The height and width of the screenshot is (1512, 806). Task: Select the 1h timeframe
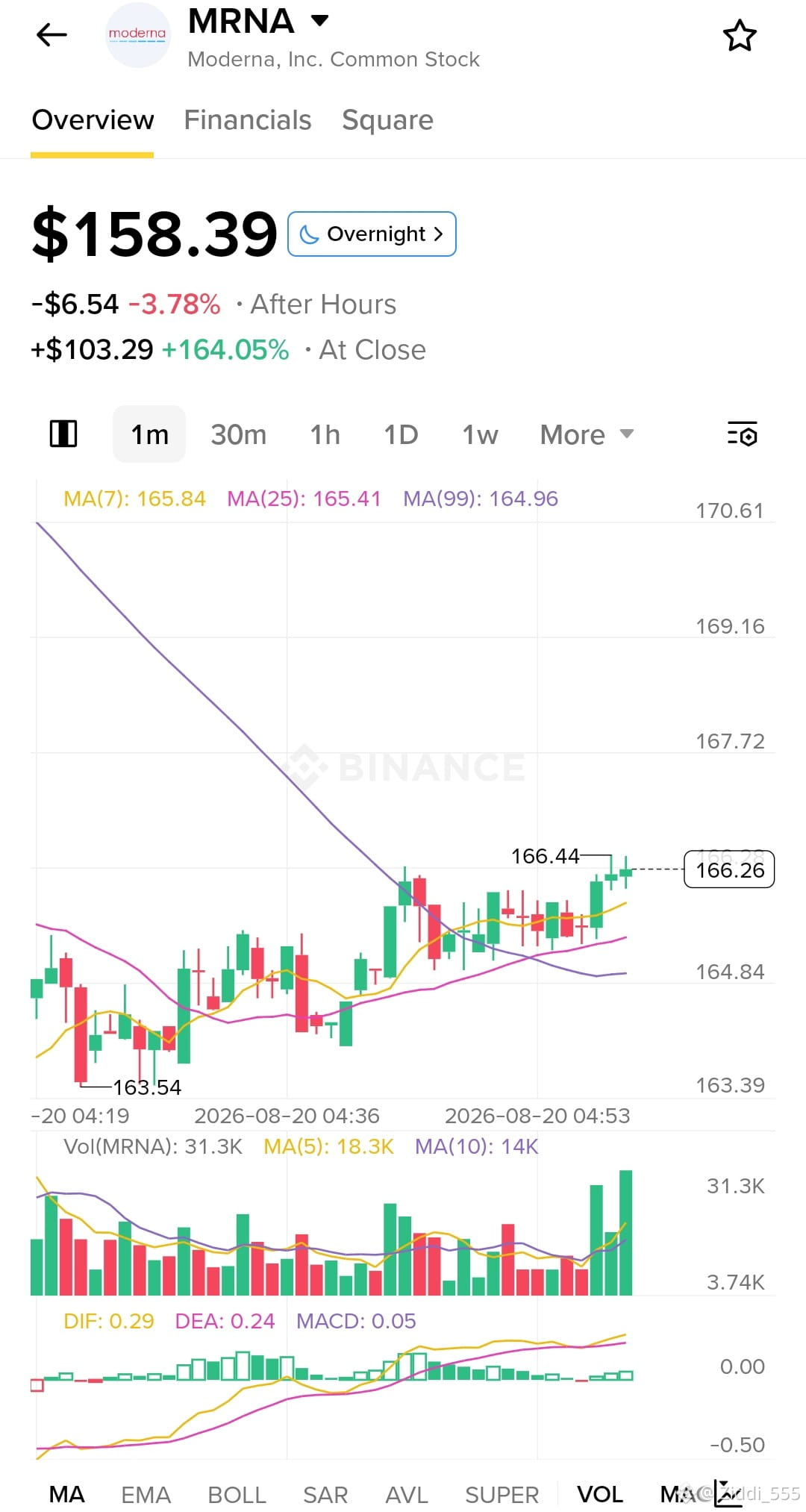[x=325, y=434]
